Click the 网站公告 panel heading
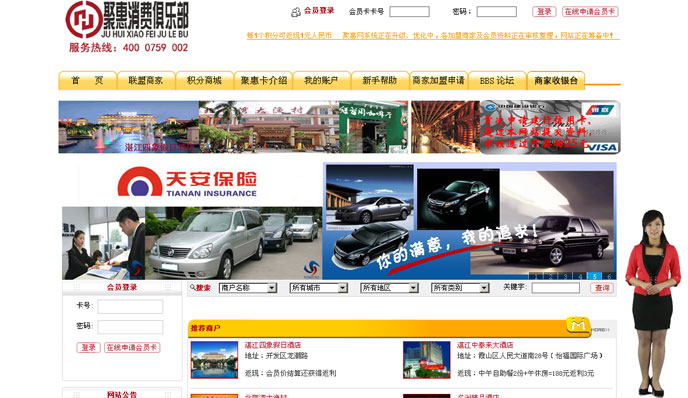The height and width of the screenshot is (398, 688). click(x=122, y=394)
